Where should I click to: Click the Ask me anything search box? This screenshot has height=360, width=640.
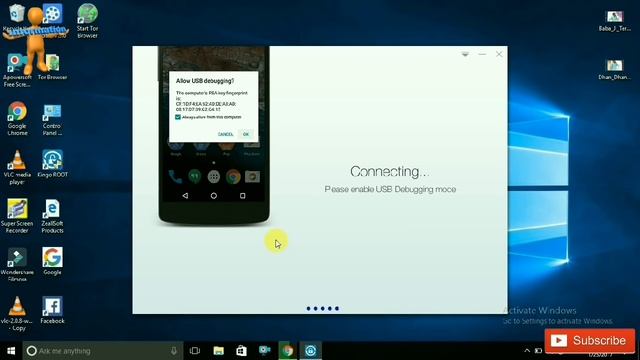[x=102, y=351]
